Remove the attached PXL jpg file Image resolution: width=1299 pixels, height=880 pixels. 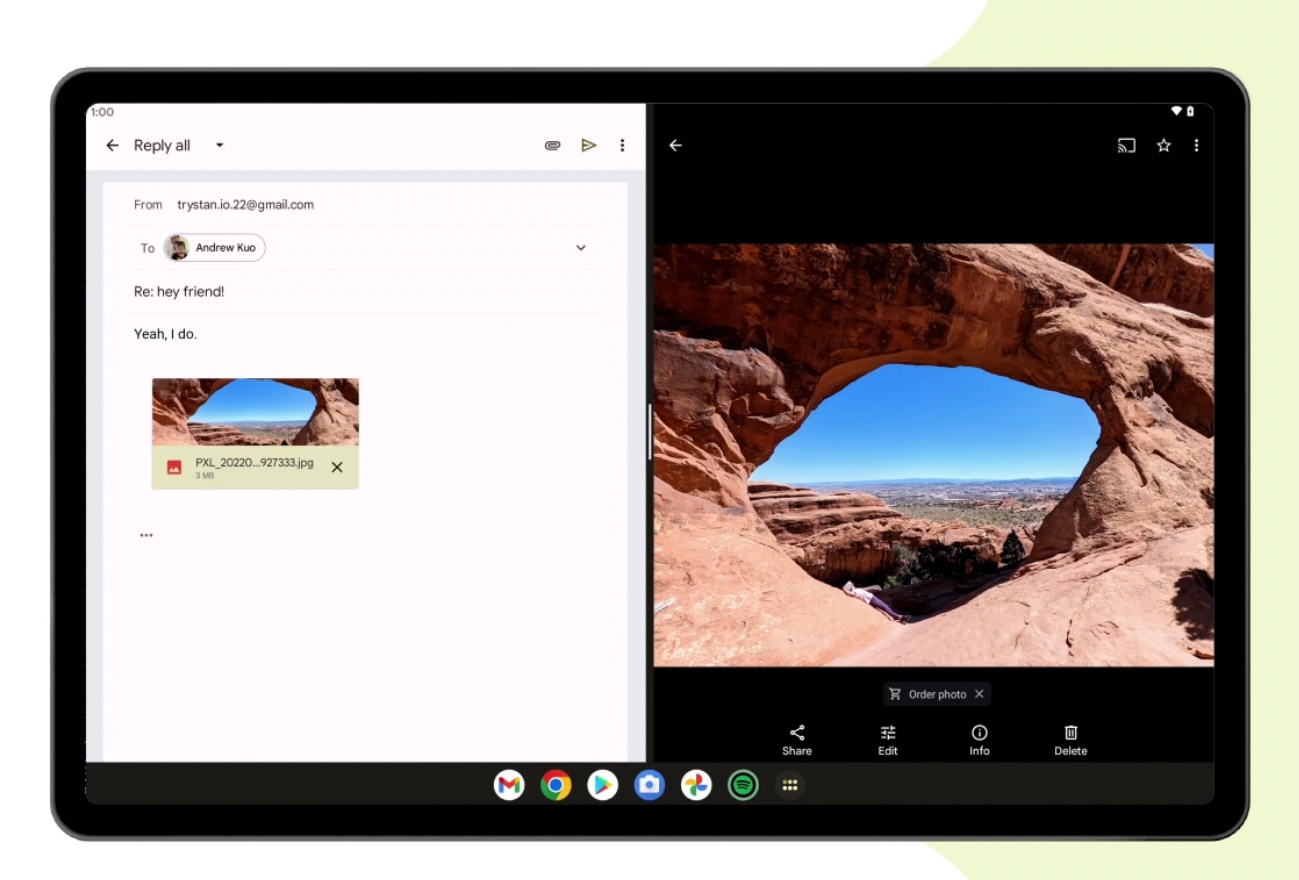pos(337,467)
